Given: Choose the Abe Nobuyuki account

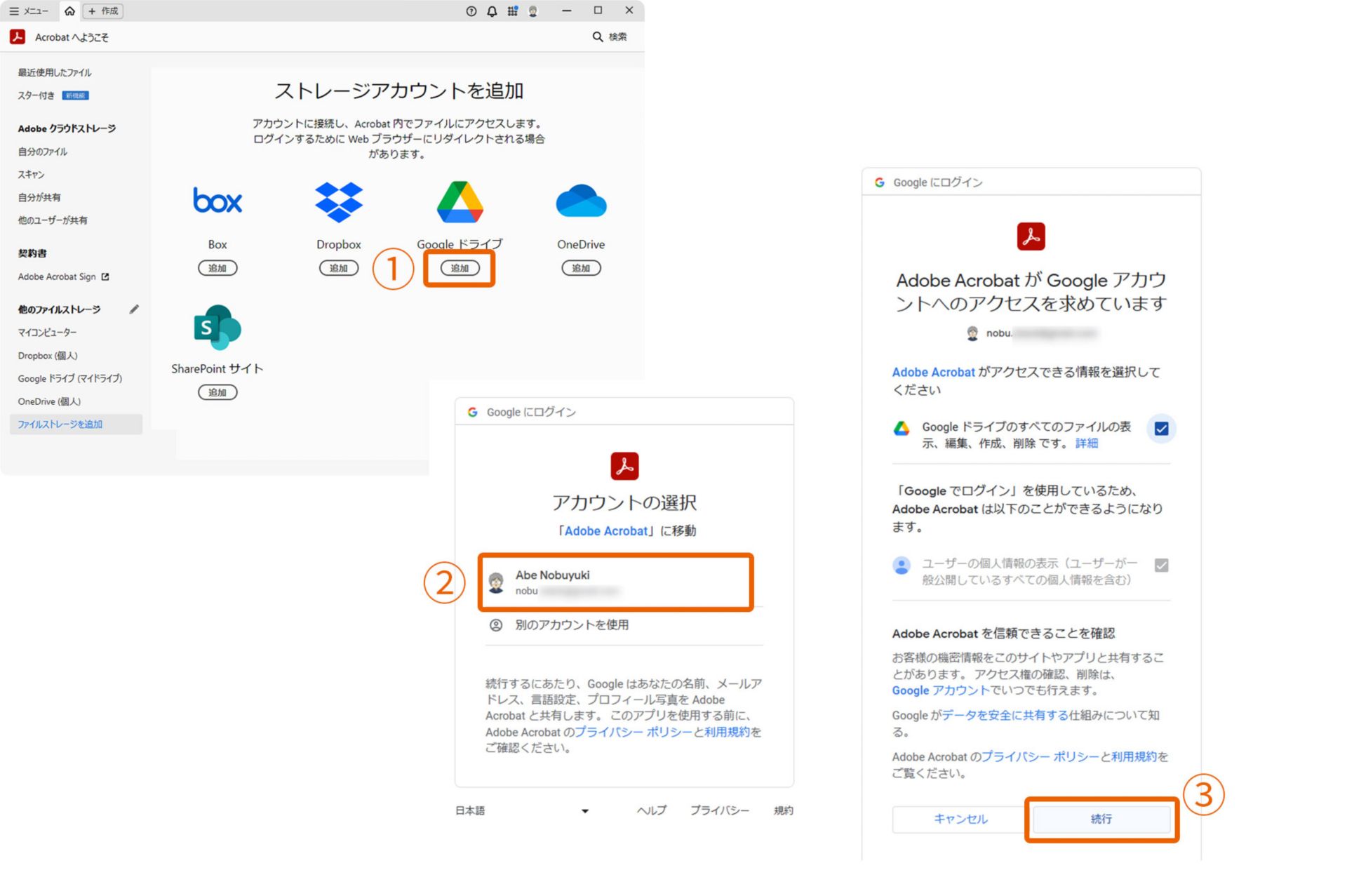Looking at the screenshot, I should click(616, 582).
